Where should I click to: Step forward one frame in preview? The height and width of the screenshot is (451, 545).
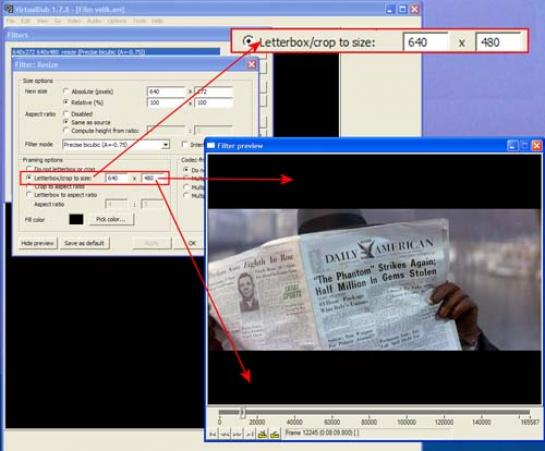[238, 434]
